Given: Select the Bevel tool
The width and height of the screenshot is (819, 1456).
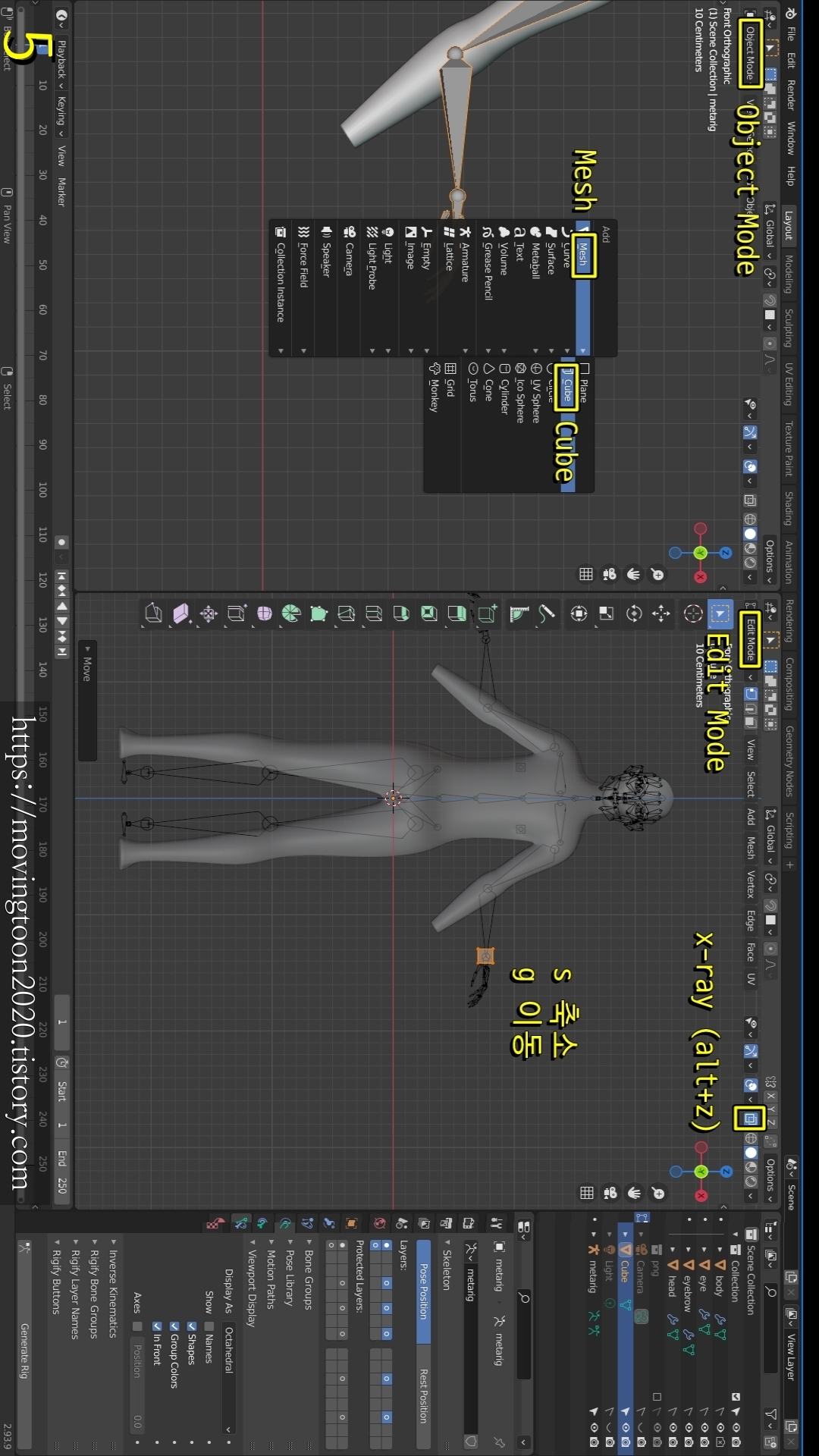Looking at the screenshot, I should point(401,613).
